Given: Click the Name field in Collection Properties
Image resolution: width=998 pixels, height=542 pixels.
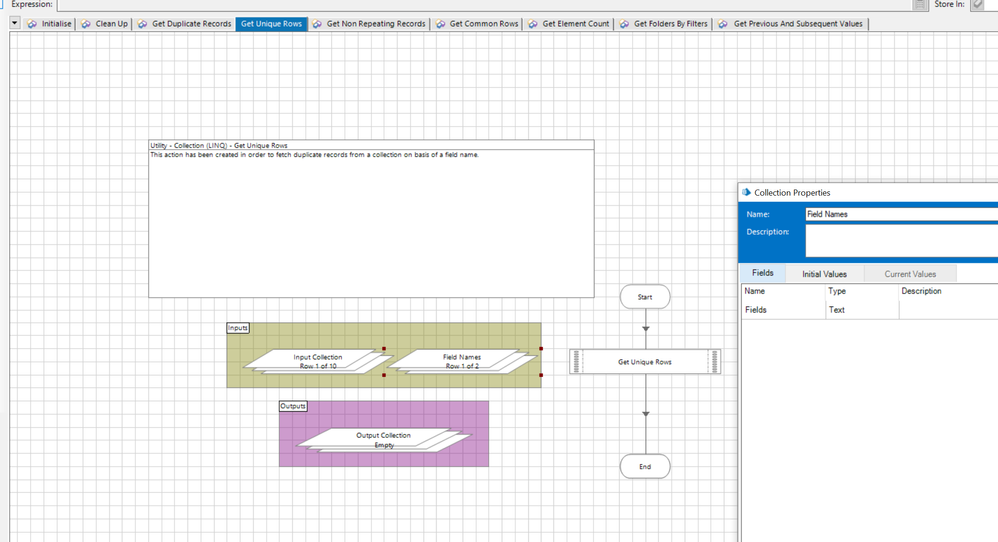Looking at the screenshot, I should coord(900,214).
